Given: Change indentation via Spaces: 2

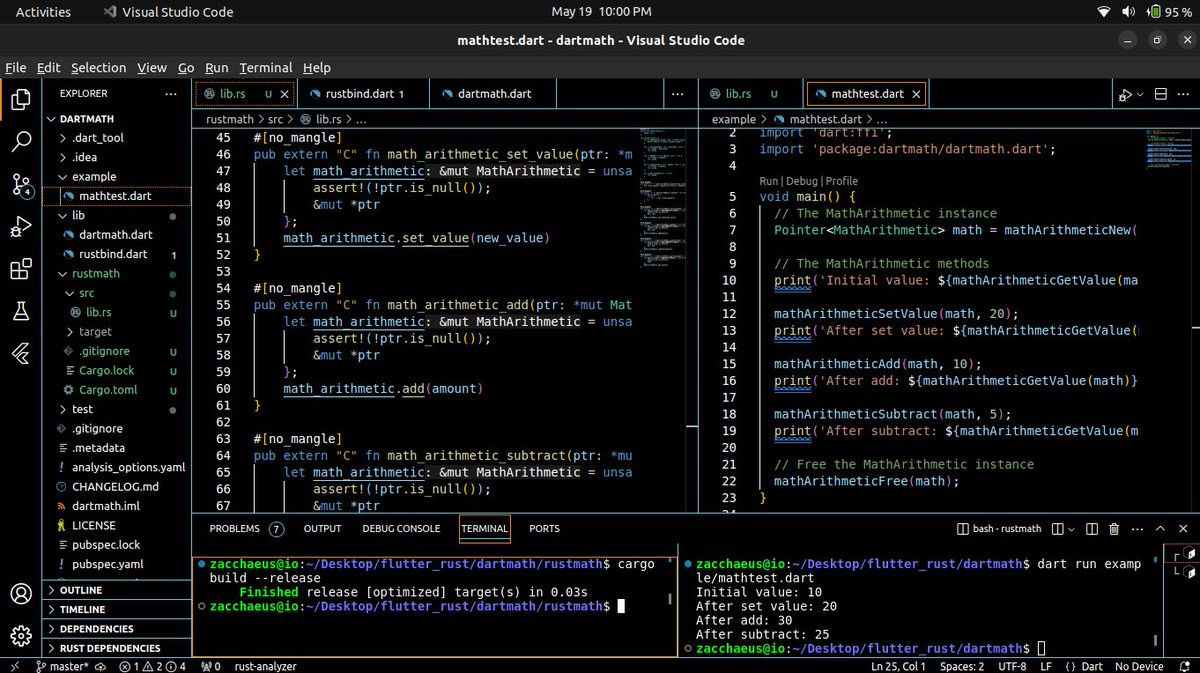Looking at the screenshot, I should pyautogui.click(x=962, y=666).
